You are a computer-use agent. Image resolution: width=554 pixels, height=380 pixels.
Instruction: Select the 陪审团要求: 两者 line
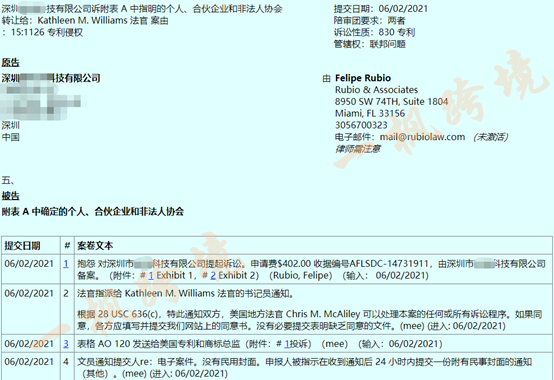370,20
